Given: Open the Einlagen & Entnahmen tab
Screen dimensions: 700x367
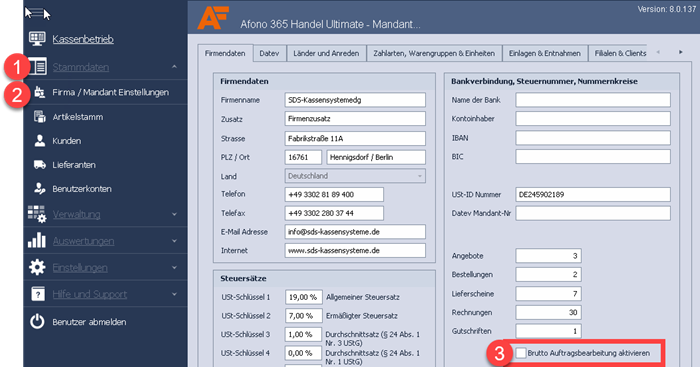Looking at the screenshot, I should pyautogui.click(x=545, y=53).
